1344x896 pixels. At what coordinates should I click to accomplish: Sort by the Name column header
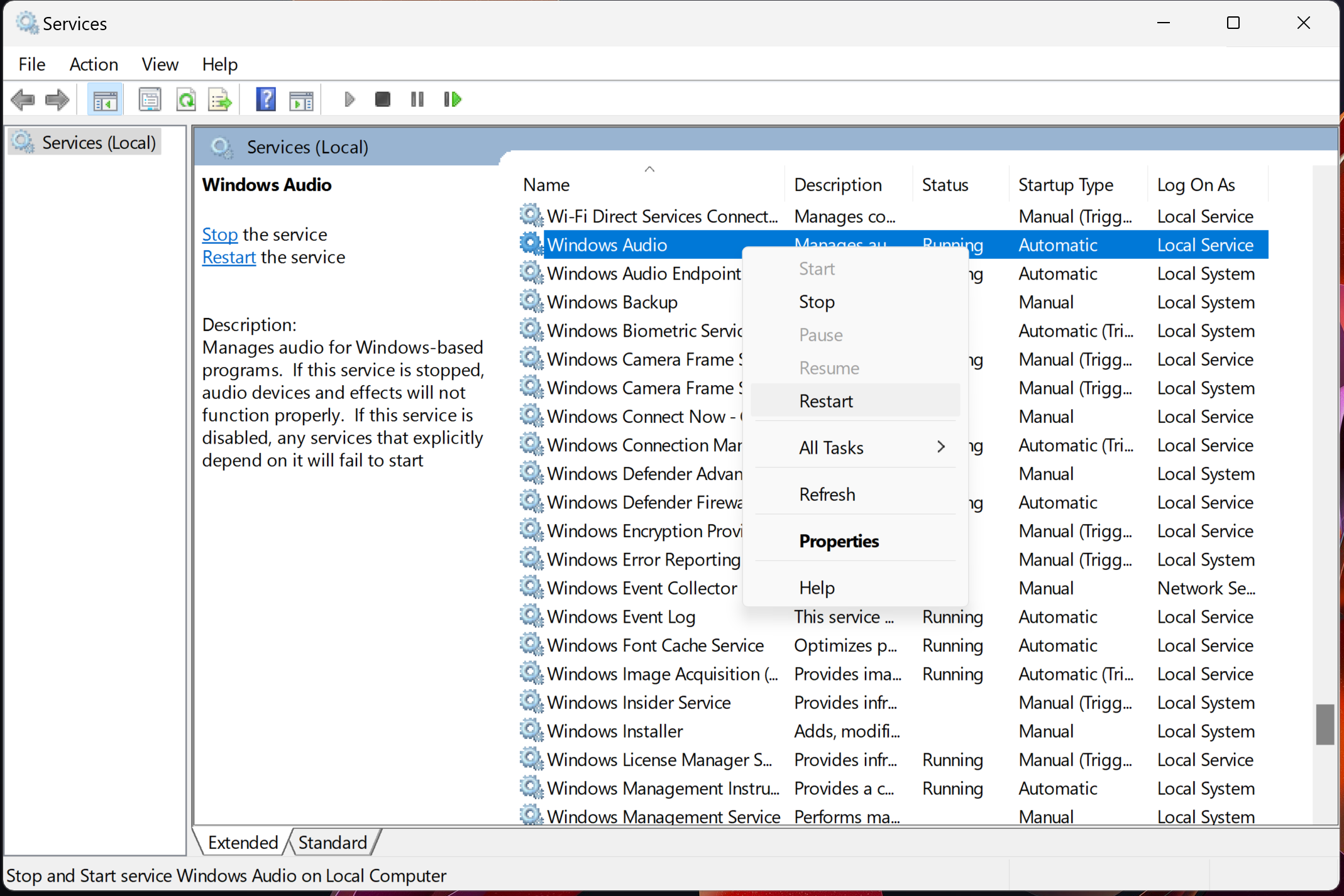(x=649, y=184)
